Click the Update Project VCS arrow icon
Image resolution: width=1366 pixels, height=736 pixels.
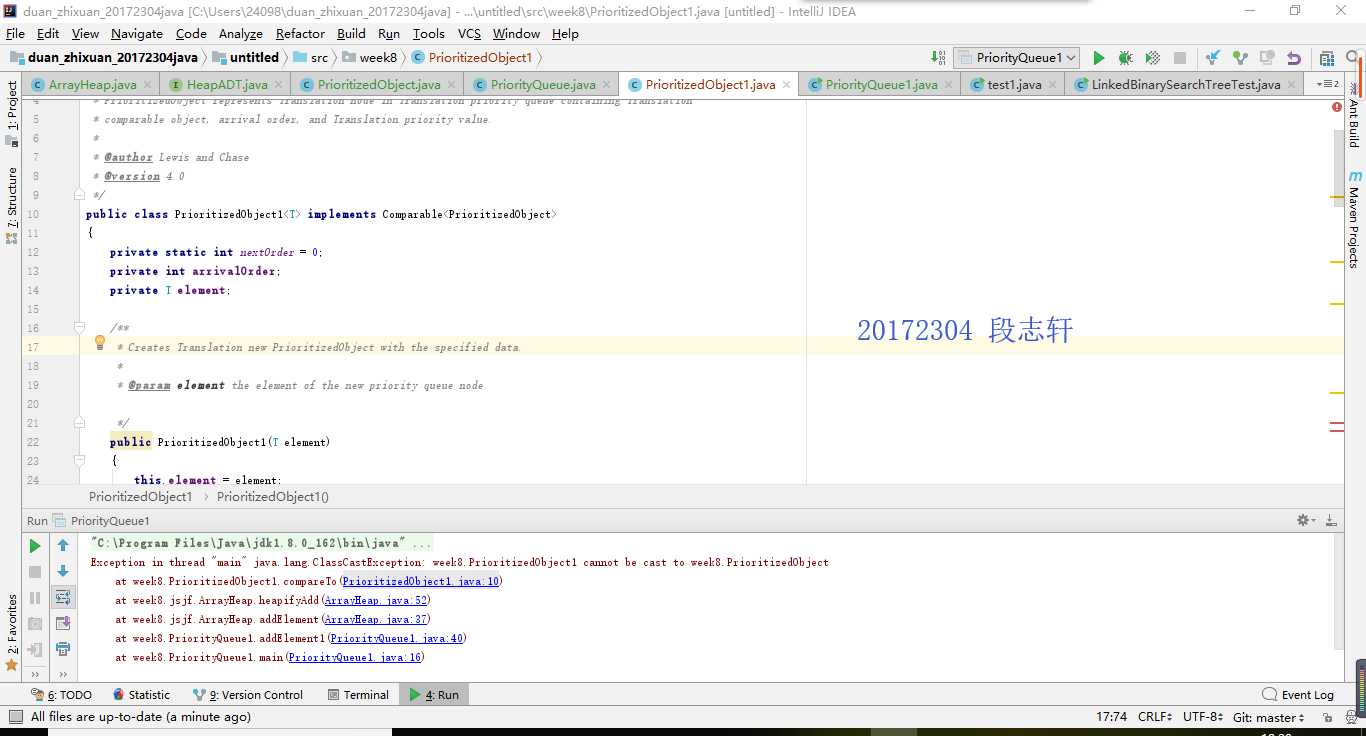click(x=1213, y=58)
